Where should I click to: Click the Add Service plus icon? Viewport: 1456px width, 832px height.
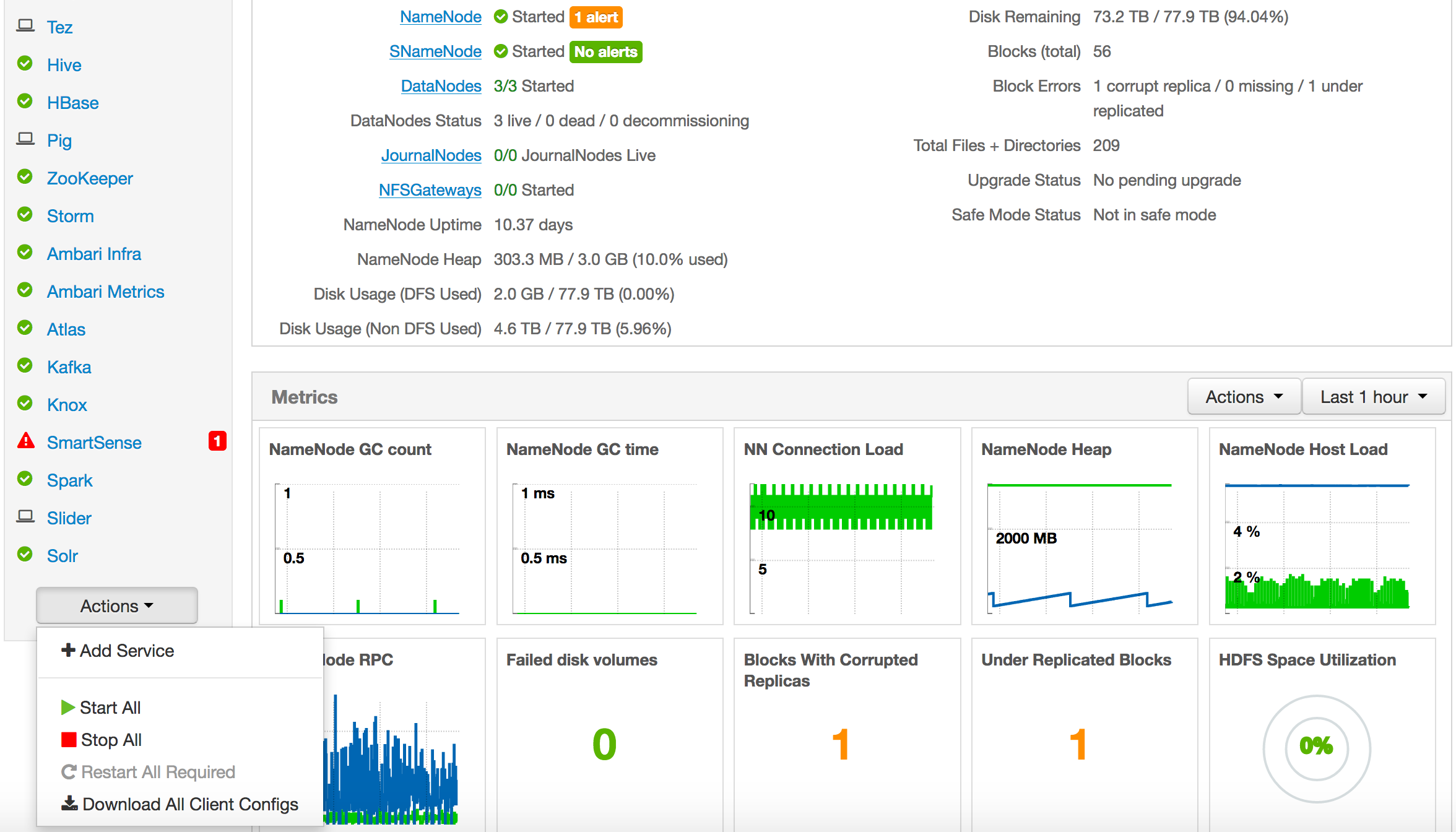pos(68,650)
